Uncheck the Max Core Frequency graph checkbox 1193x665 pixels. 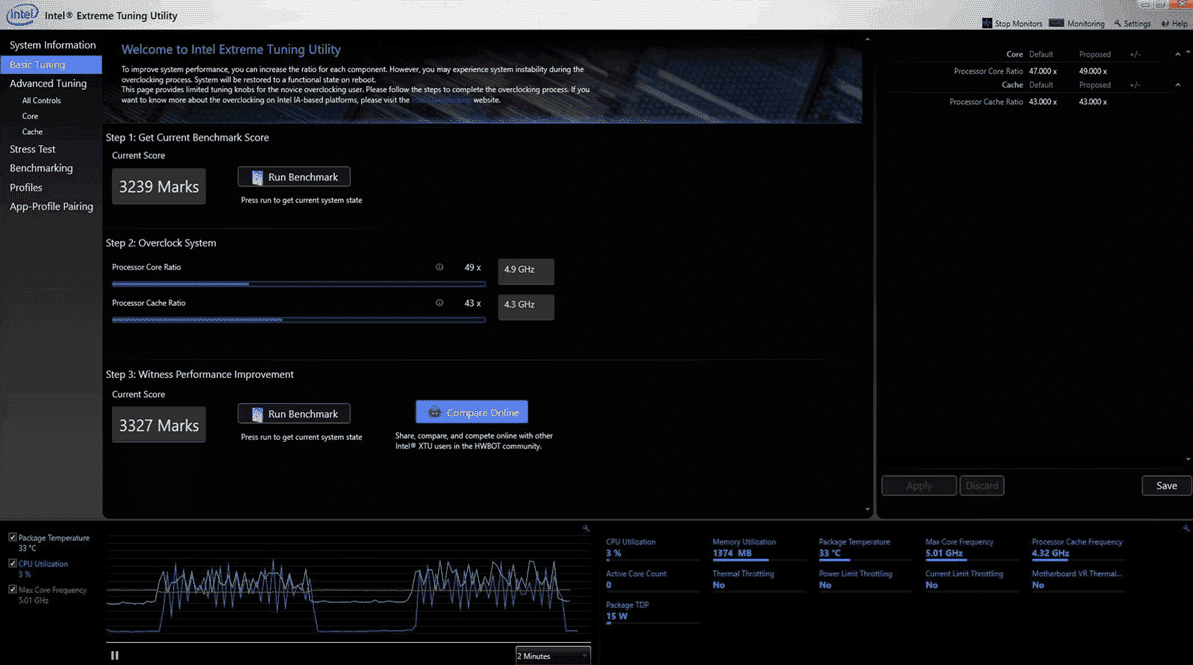tap(12, 590)
